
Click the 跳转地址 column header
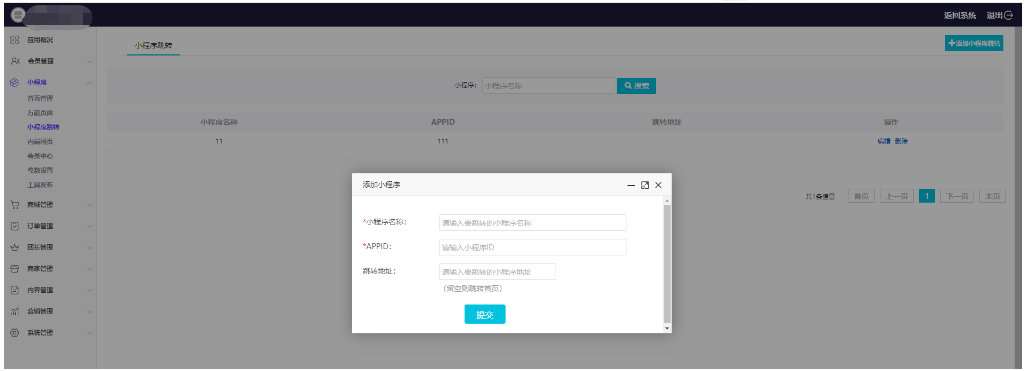point(667,122)
